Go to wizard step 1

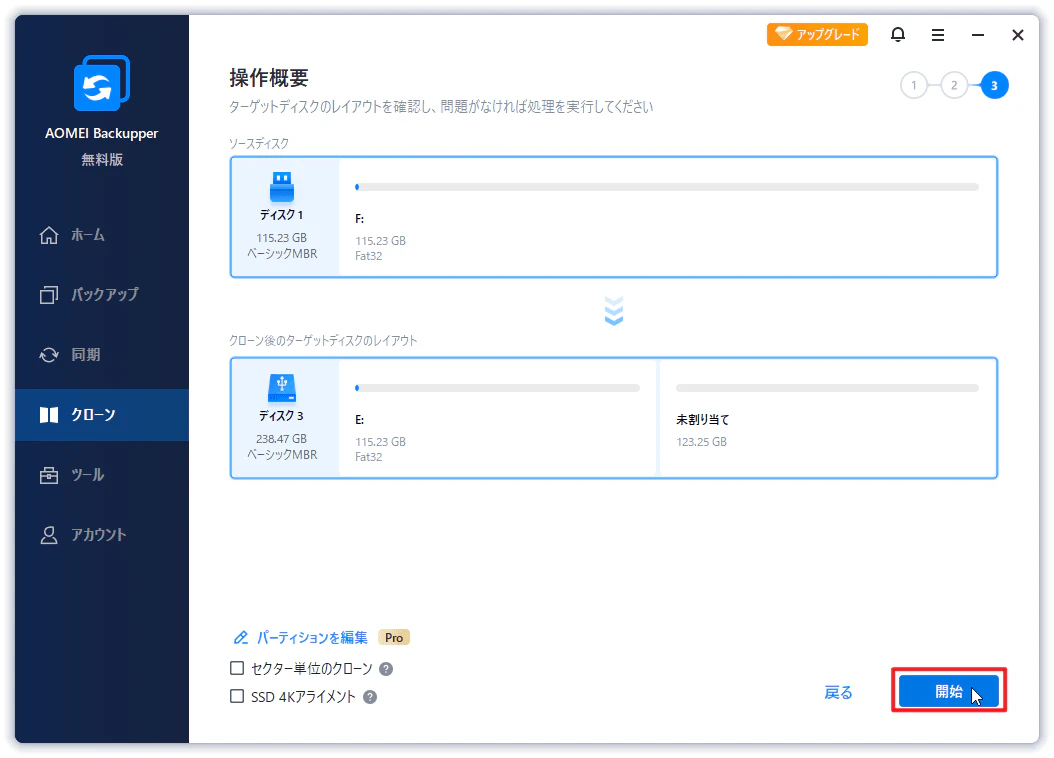coord(914,85)
